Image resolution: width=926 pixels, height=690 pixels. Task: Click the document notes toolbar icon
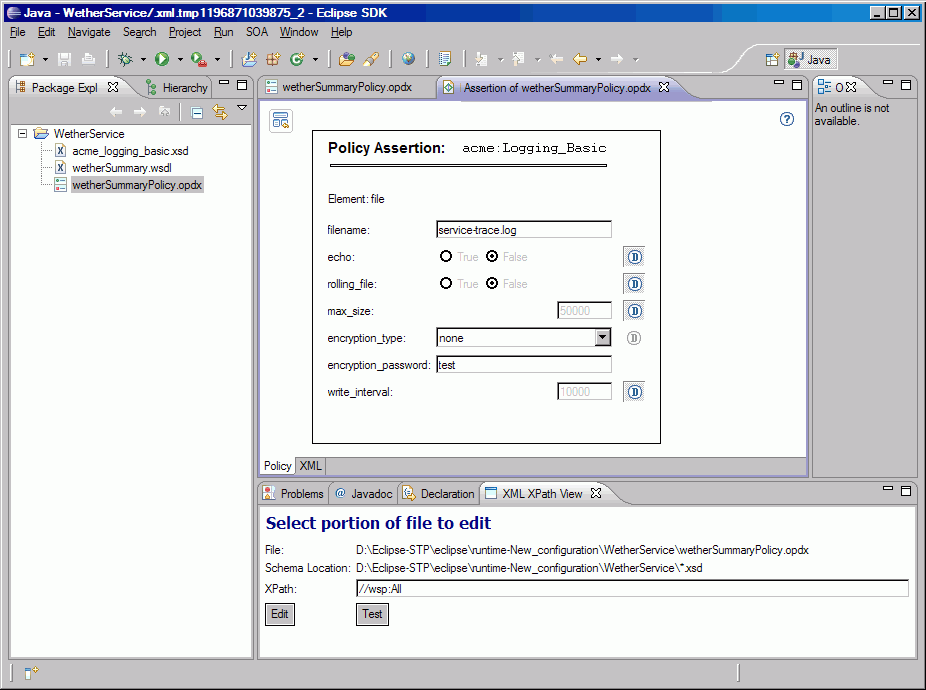coord(445,59)
